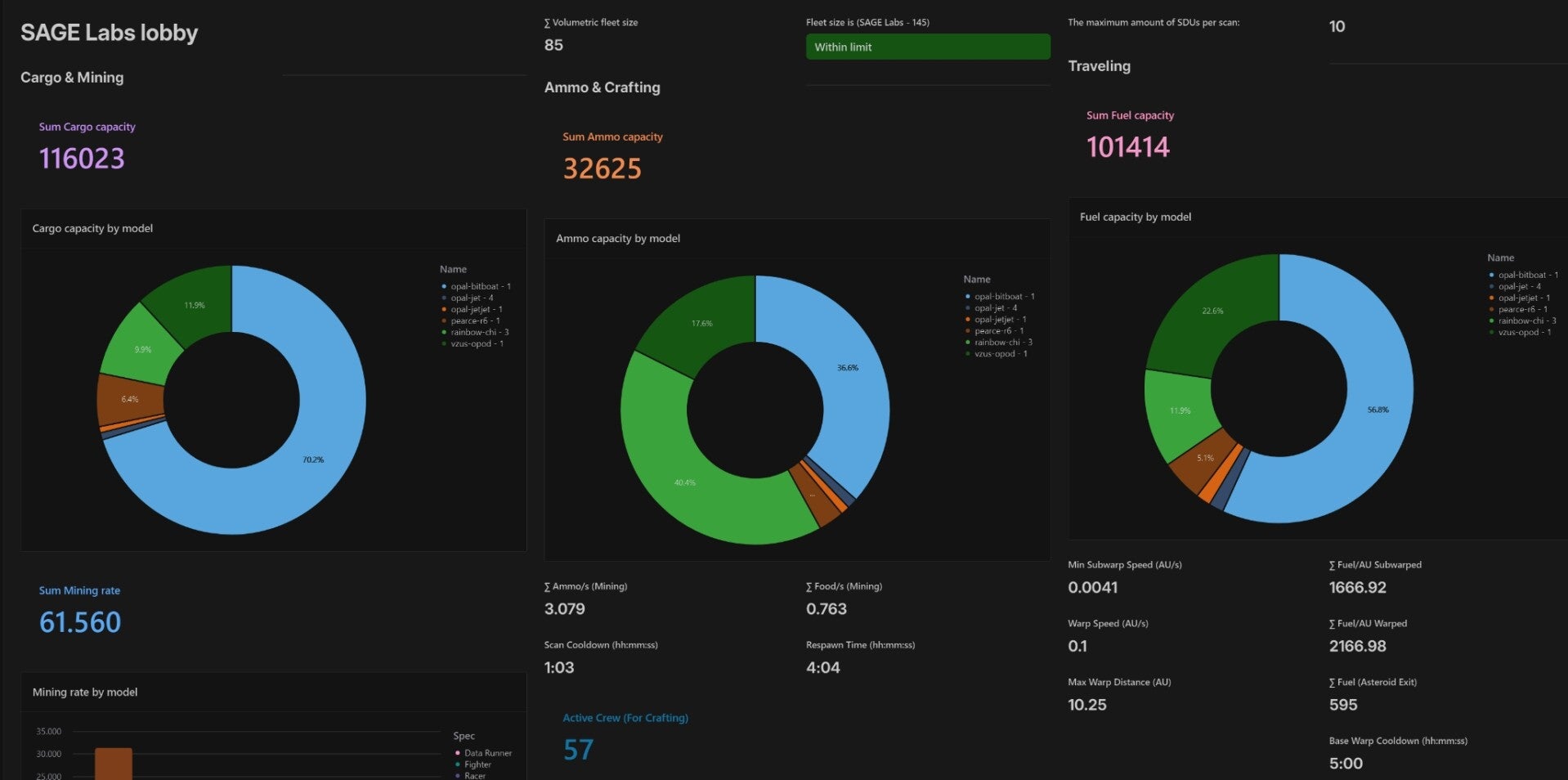Select the 22.6% dark green Fuel donut slice
This screenshot has width=1568, height=780.
1212,311
